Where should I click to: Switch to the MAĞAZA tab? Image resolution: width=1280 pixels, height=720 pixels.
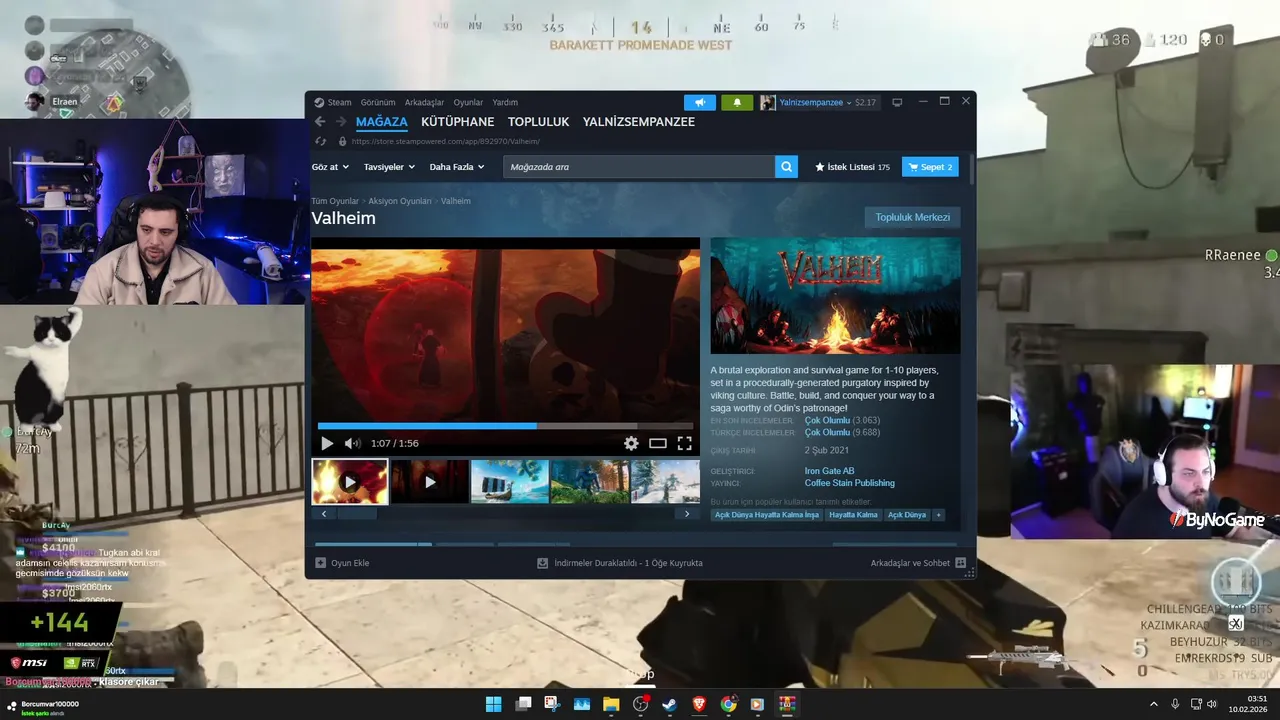tap(381, 122)
